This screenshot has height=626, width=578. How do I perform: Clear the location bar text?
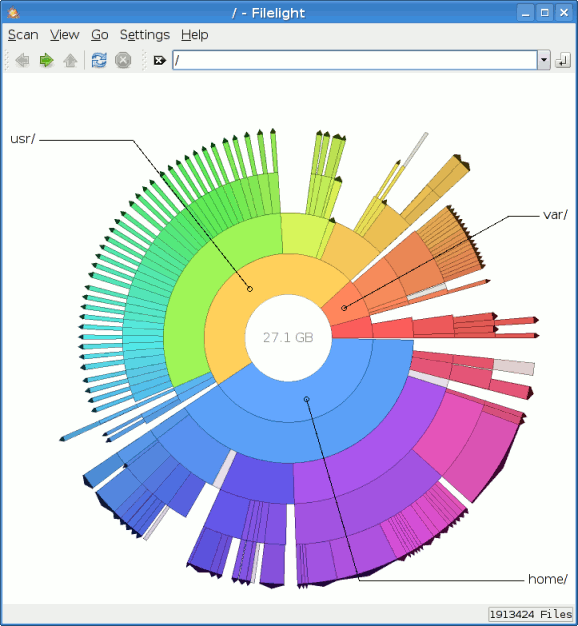(160, 61)
